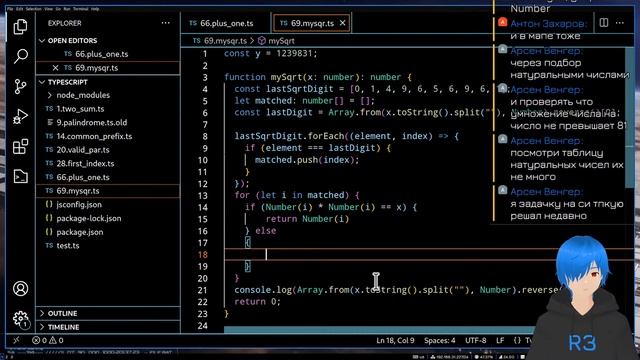The height and width of the screenshot is (360, 640).
Task: Open the Edit menu
Action: [20, 9]
